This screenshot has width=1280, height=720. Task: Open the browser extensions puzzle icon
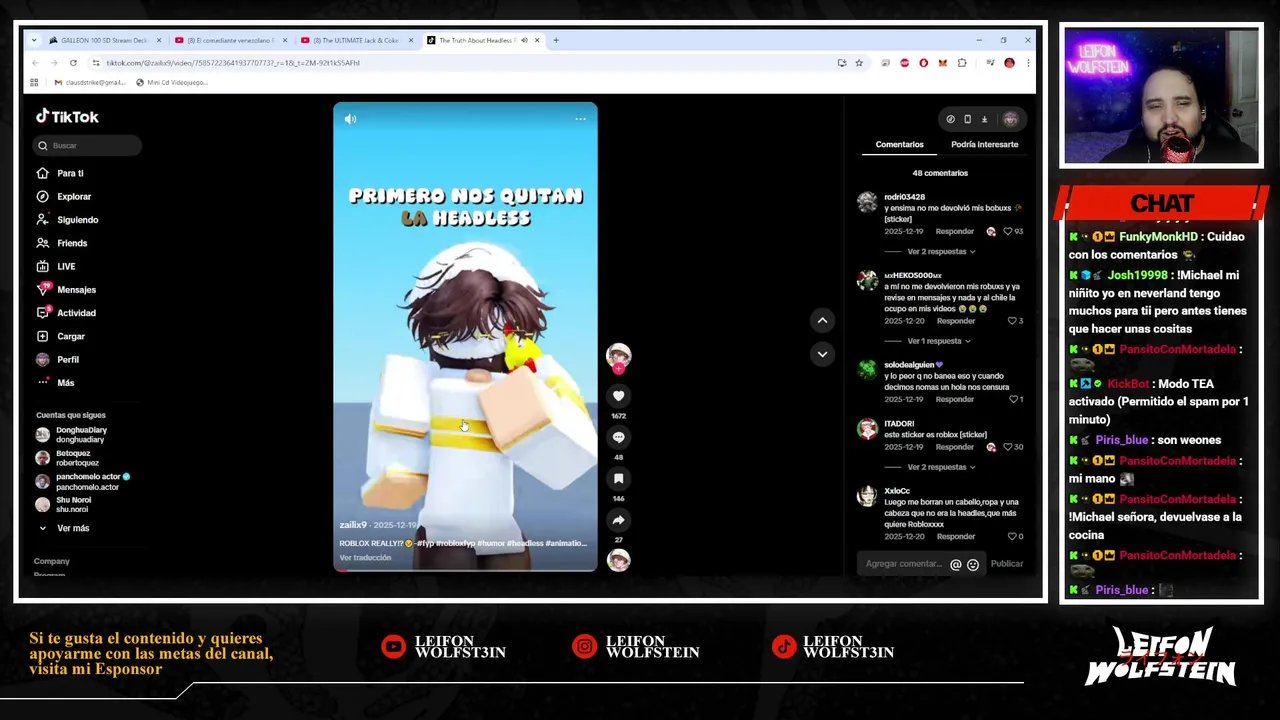(x=962, y=63)
